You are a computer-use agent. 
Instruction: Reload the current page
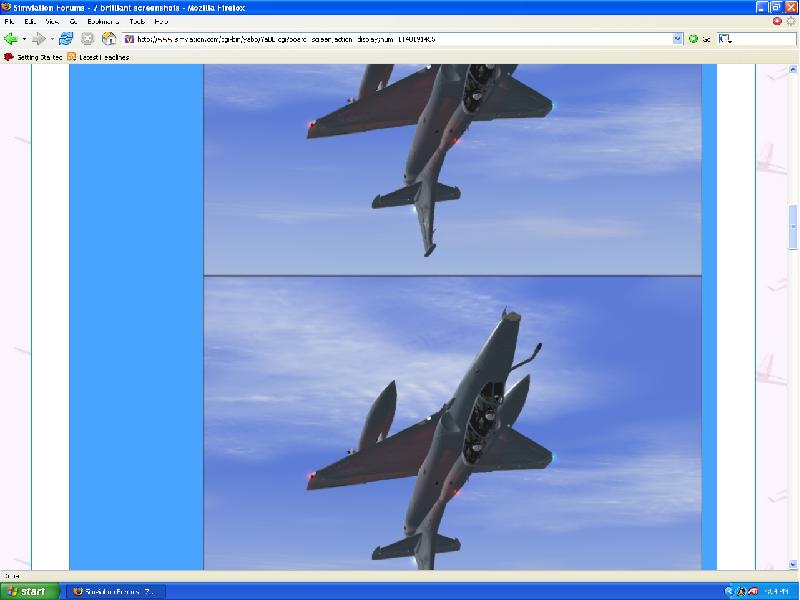click(x=66, y=39)
